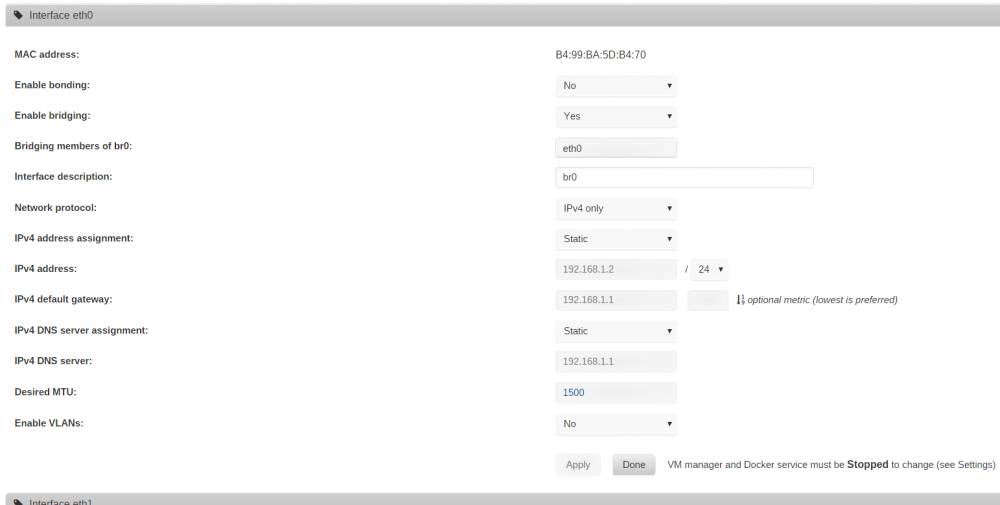This screenshot has height=505, width=1000.
Task: Open the Network protocol dropdown
Action: [616, 208]
